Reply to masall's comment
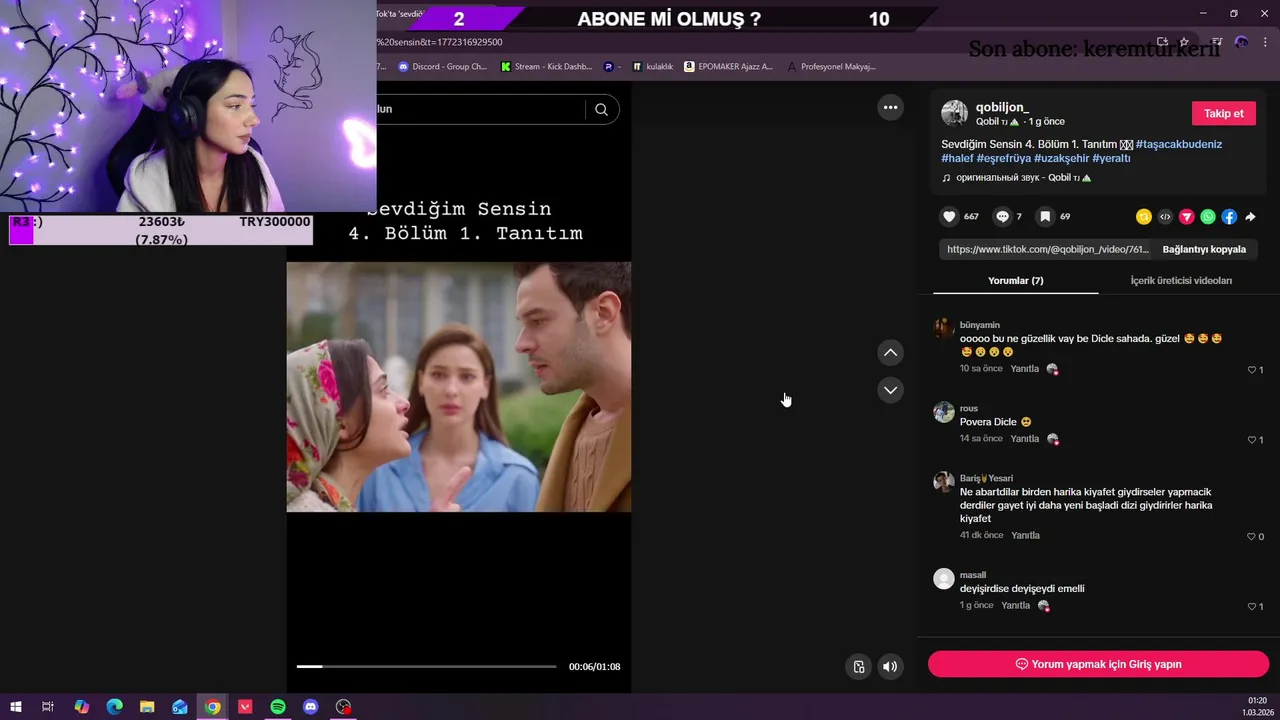 pos(1015,606)
